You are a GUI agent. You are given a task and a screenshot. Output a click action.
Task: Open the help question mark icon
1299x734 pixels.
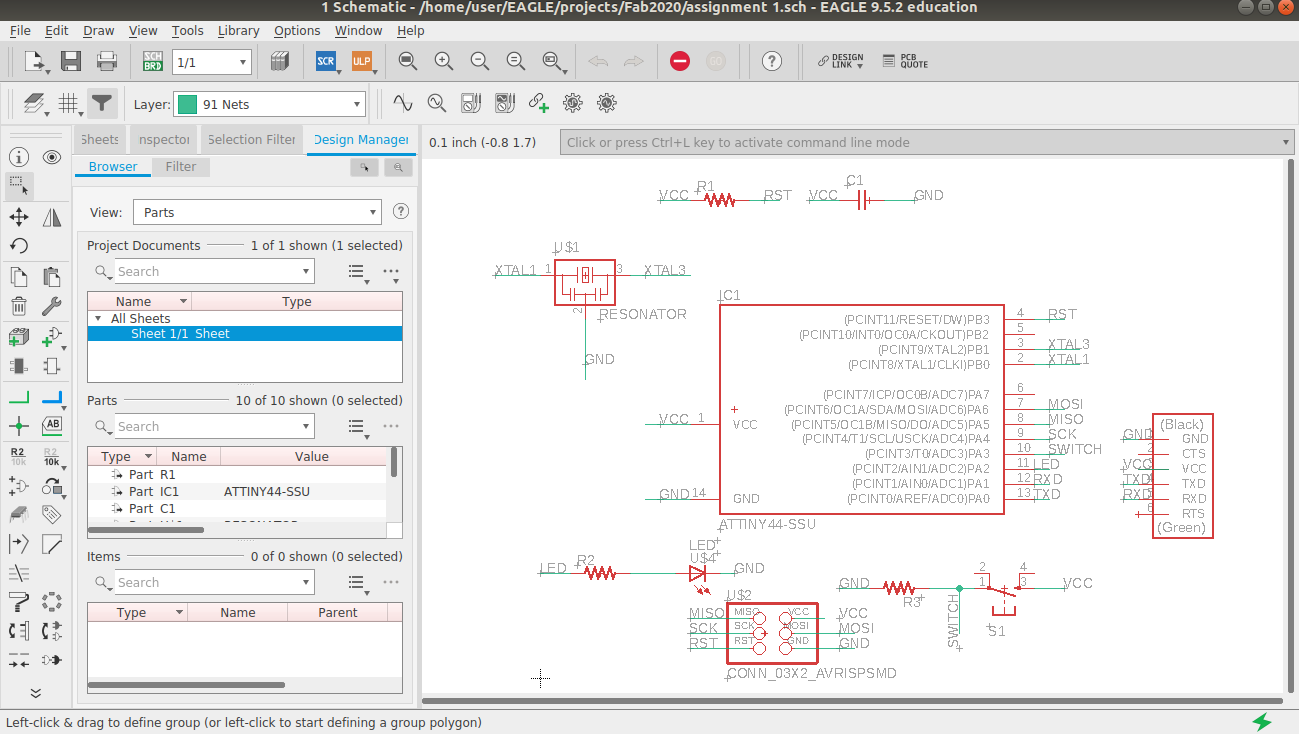[x=771, y=61]
